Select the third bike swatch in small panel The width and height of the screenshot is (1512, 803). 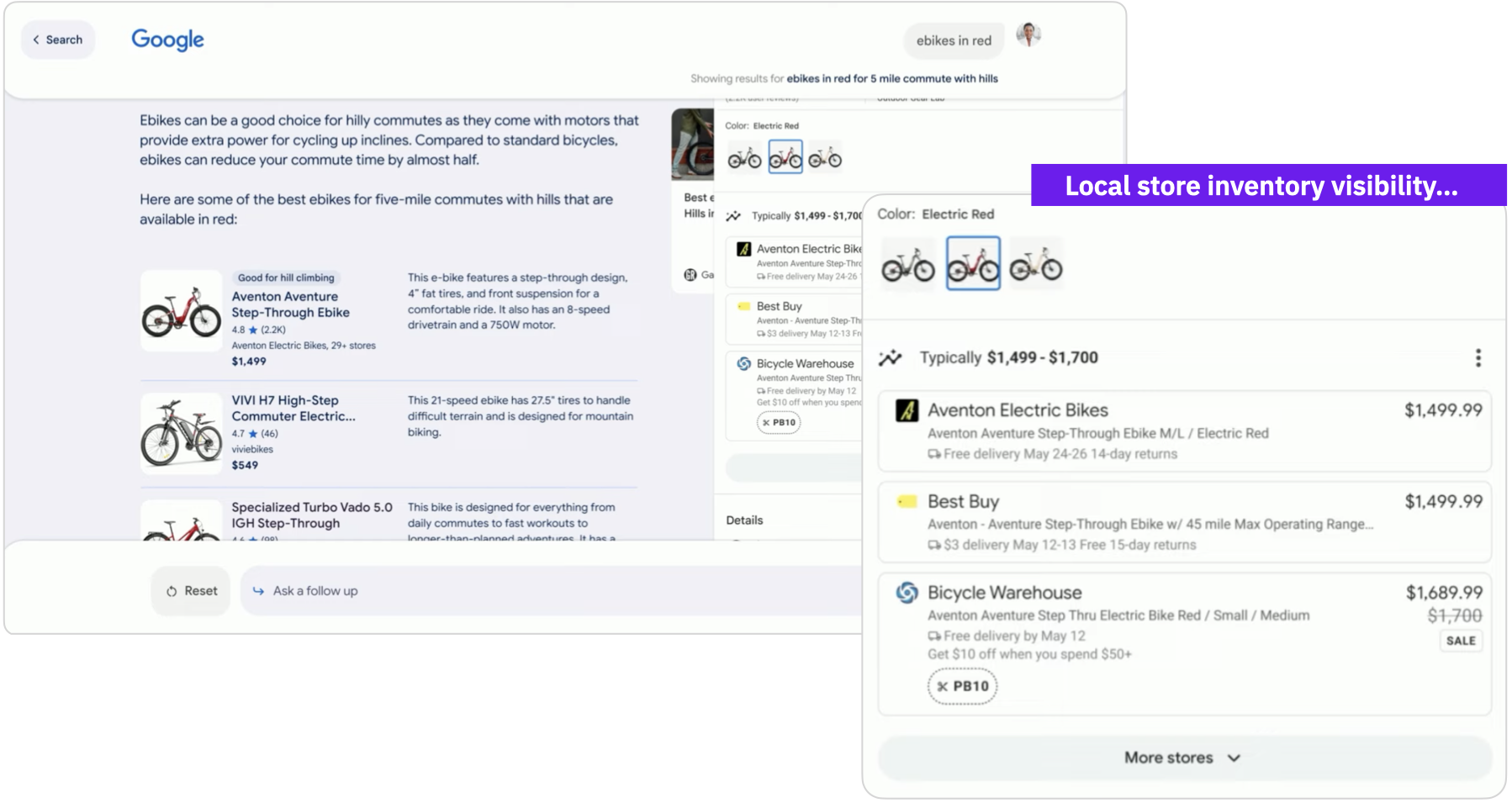point(825,157)
